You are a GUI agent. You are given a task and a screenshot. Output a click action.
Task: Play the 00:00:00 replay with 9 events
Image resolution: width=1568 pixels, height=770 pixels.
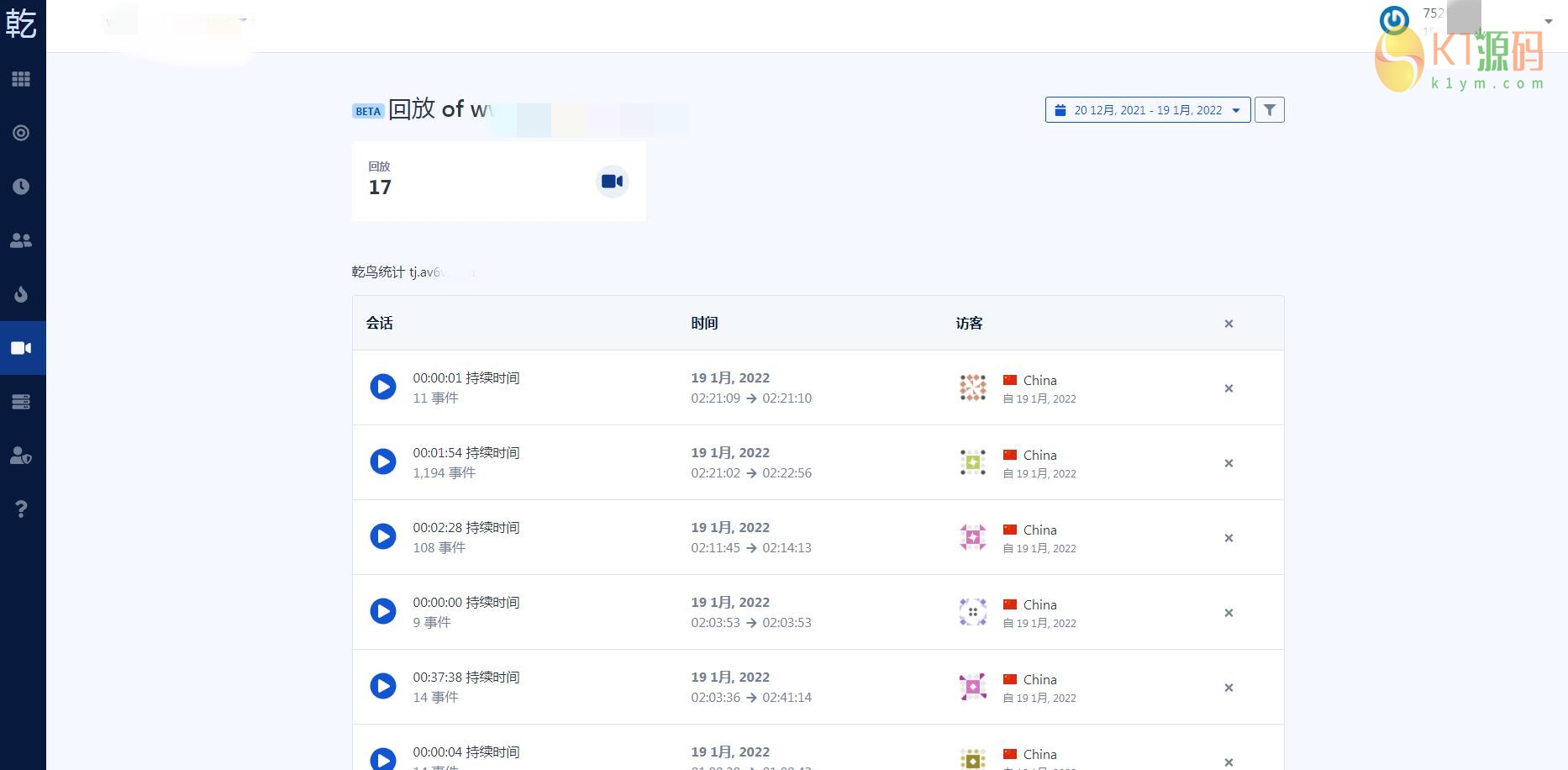[383, 611]
